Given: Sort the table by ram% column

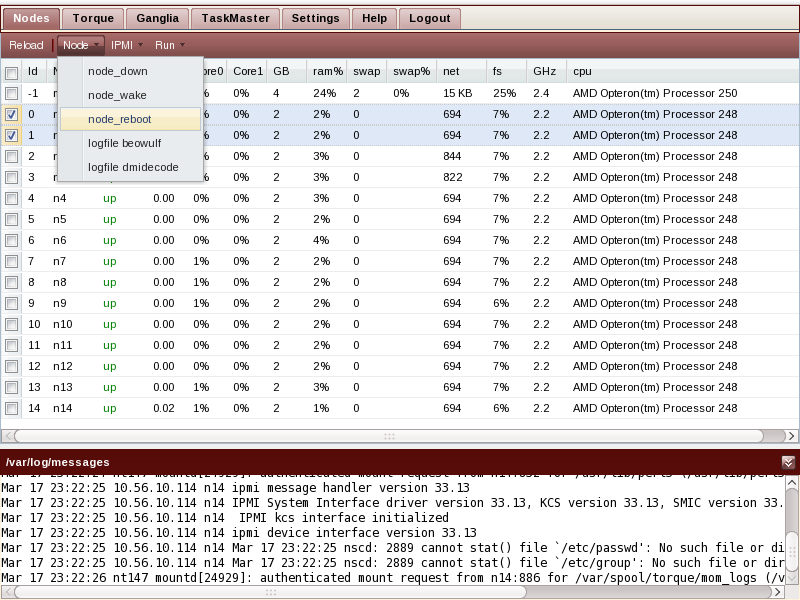Looking at the screenshot, I should click(327, 71).
